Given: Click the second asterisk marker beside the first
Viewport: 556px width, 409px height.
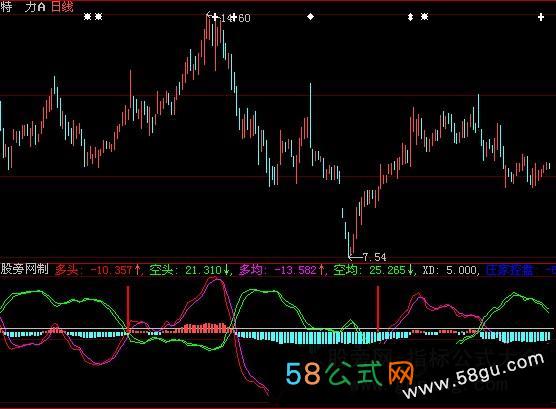Looking at the screenshot, I should coord(98,17).
